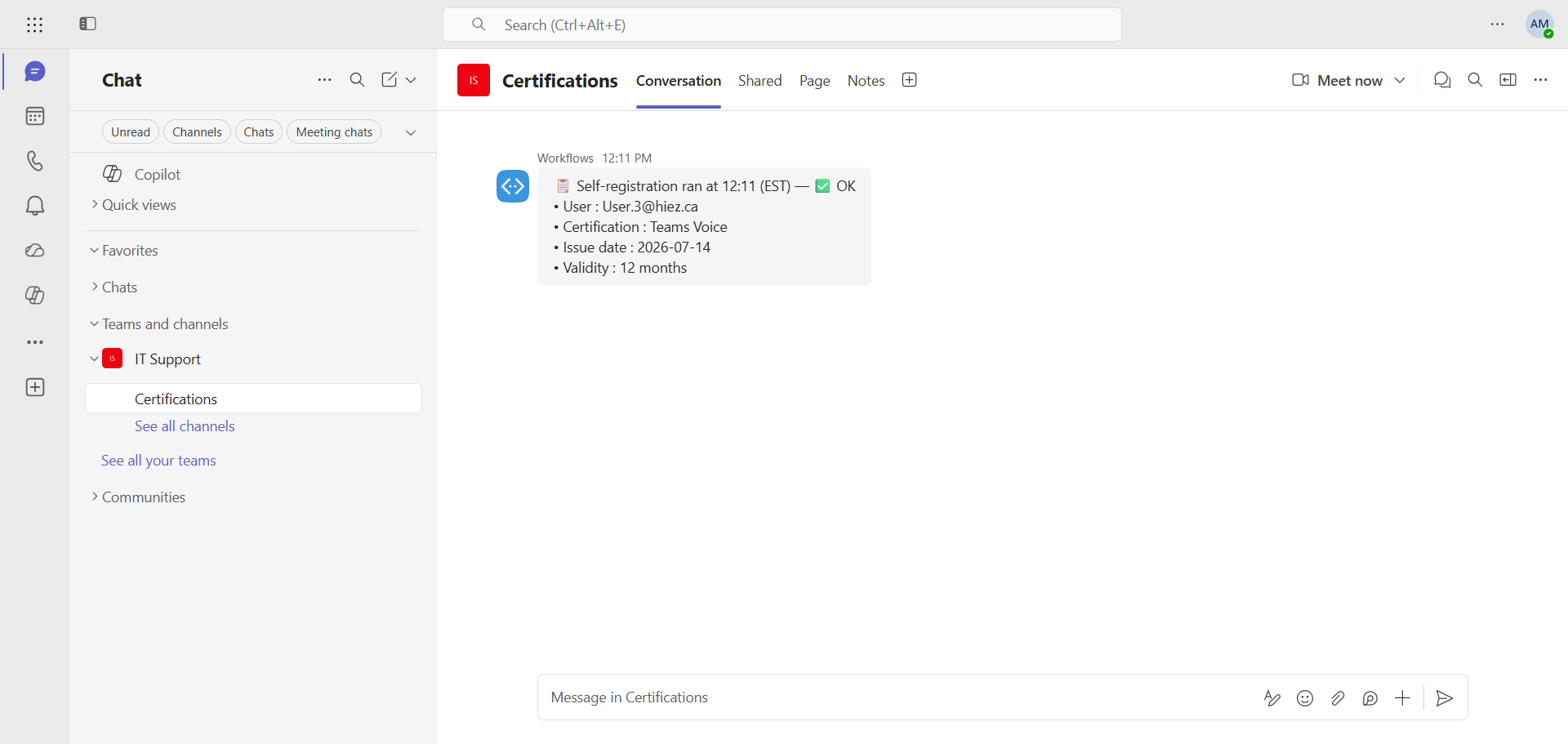
Task: Expand the filter chips dropdown
Action: (x=411, y=132)
